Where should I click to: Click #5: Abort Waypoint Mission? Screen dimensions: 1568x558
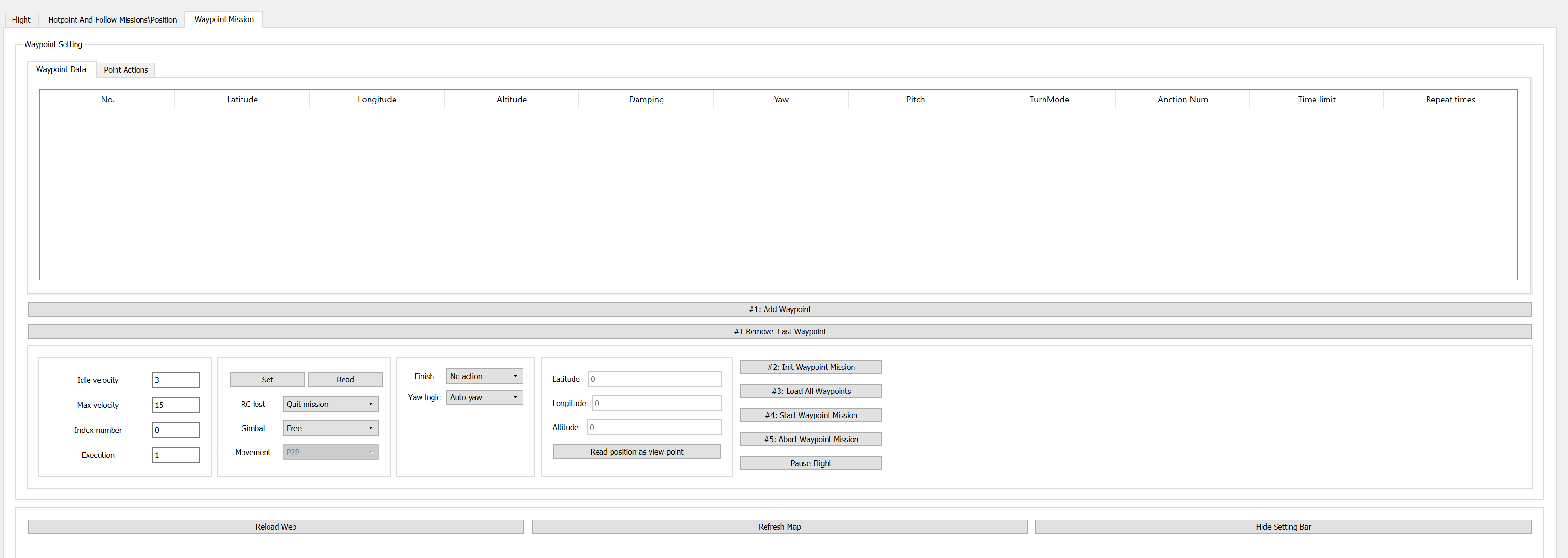pos(811,439)
